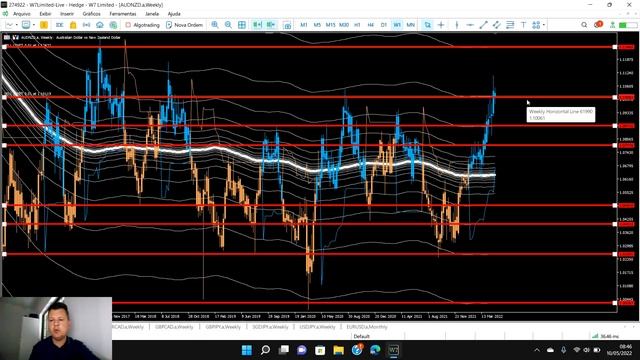Switch to the GBPJPY.a,Weekly chart tab
Screen dimensions: 640x360
point(223,327)
